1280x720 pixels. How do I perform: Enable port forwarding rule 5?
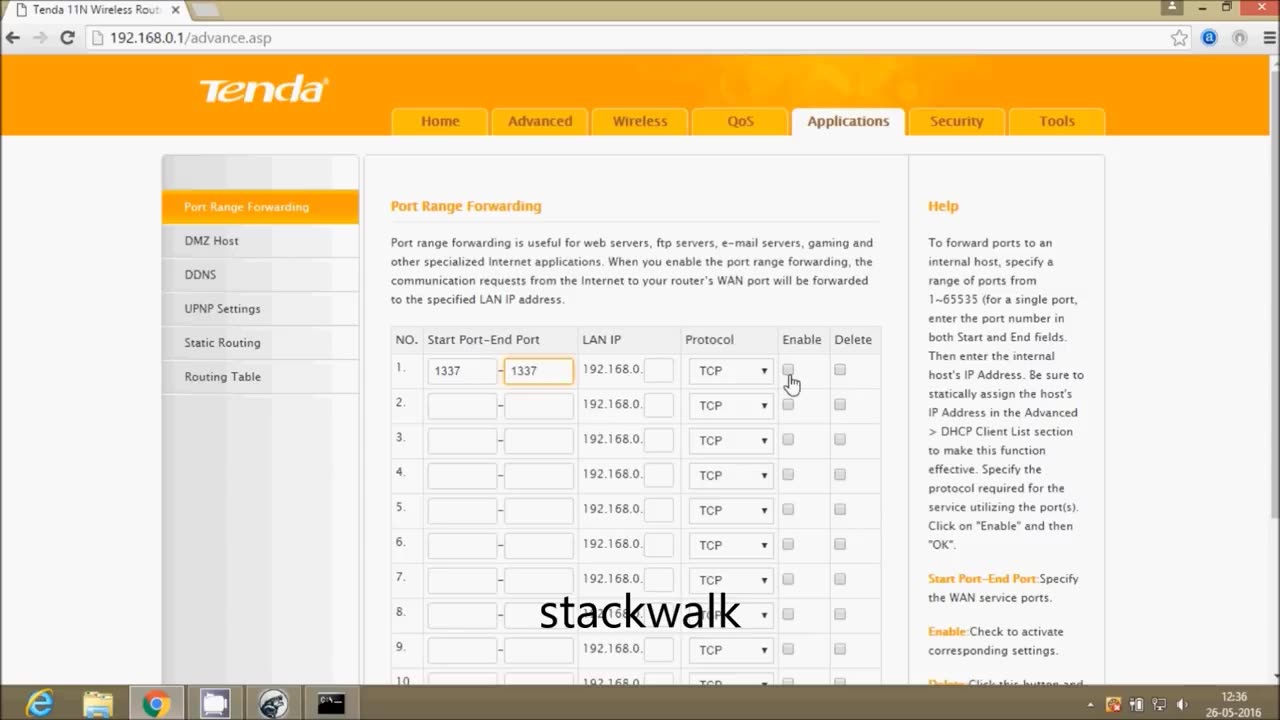(x=788, y=510)
